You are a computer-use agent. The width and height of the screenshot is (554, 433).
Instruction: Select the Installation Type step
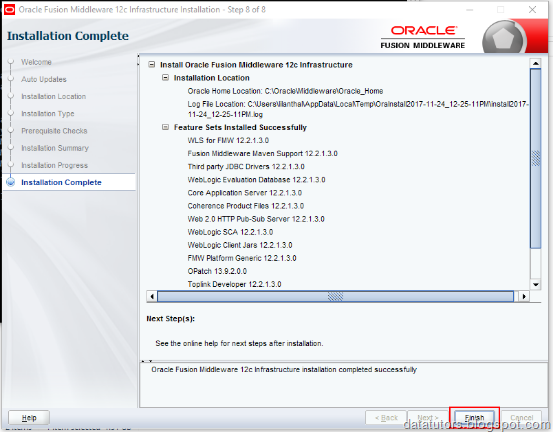tap(48, 114)
